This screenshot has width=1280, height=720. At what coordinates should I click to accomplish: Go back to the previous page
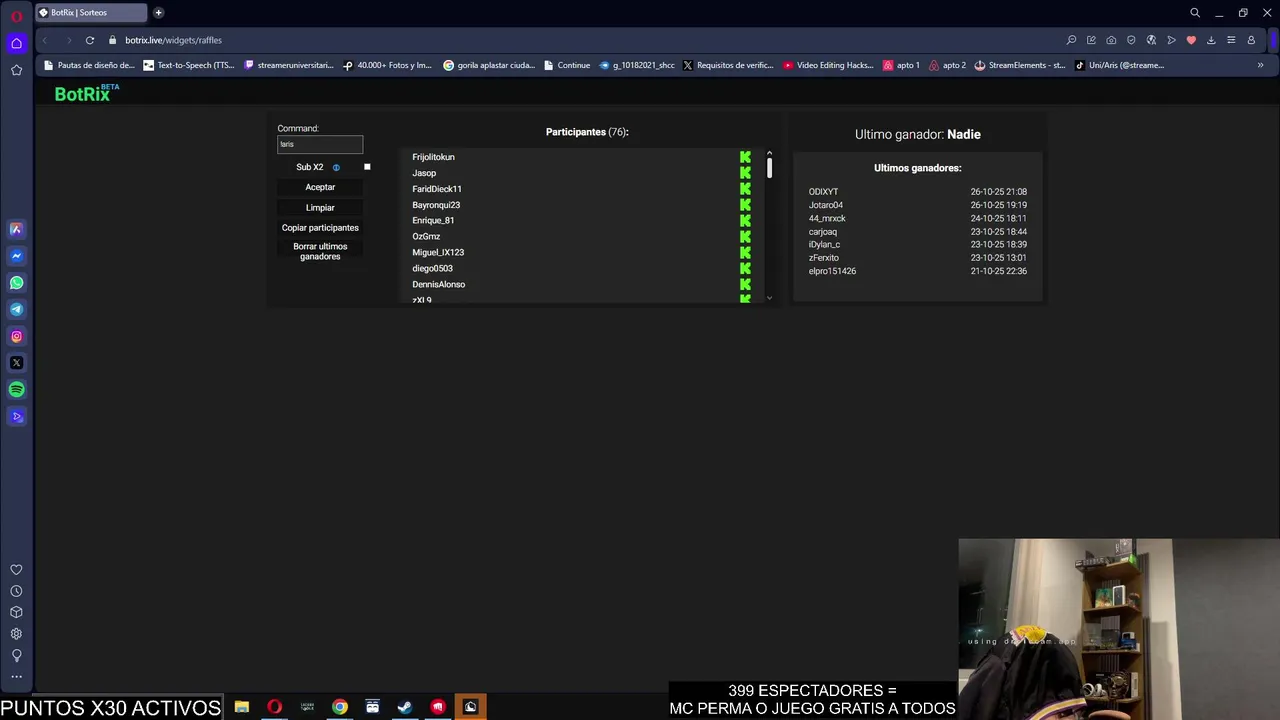44,40
